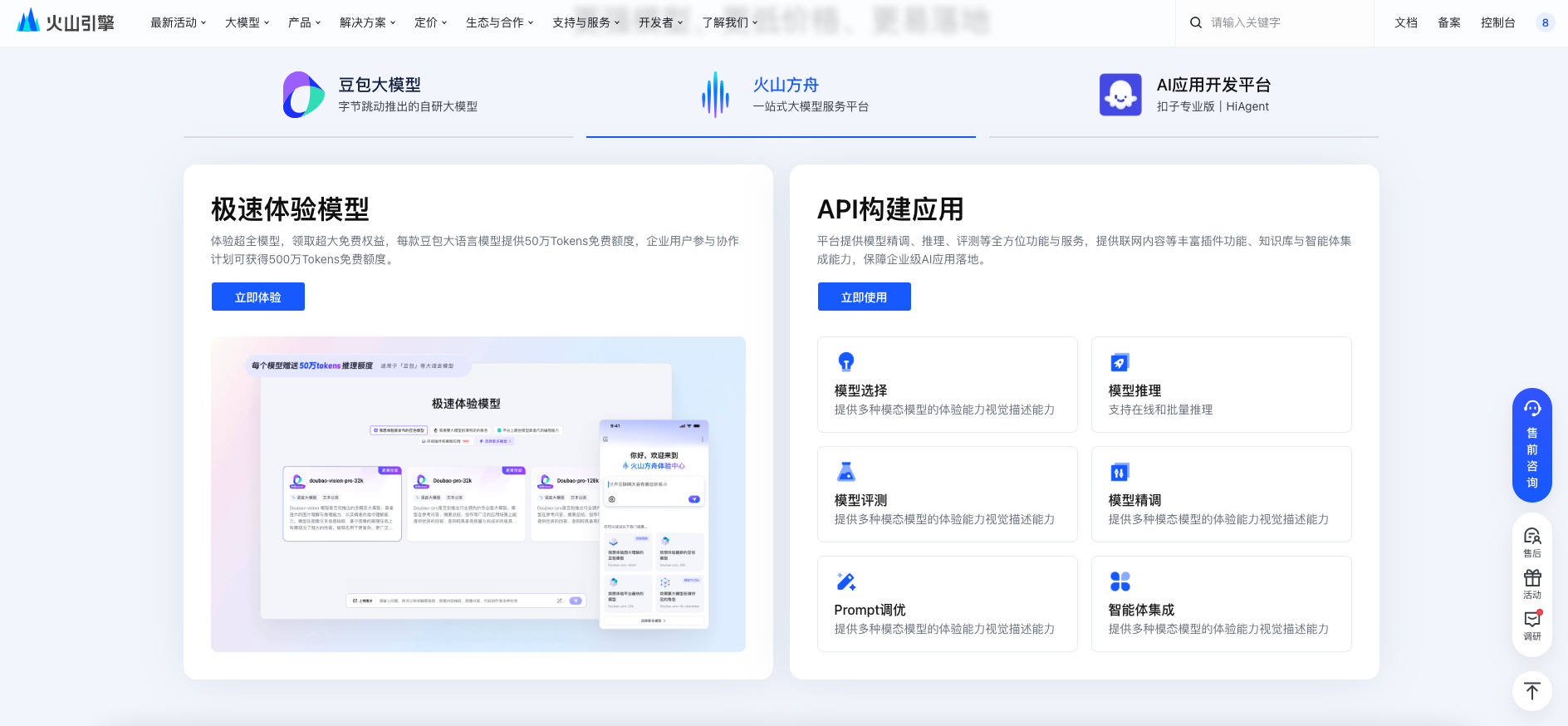This screenshot has height=726, width=1568.
Task: Expand the 开发者 dropdown menu
Action: 660,22
